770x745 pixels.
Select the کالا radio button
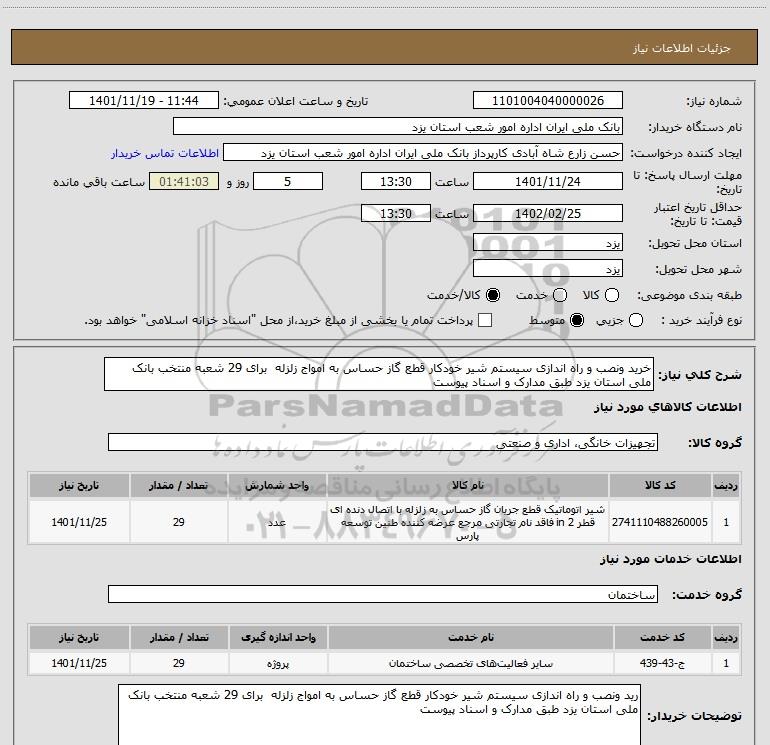pos(612,295)
